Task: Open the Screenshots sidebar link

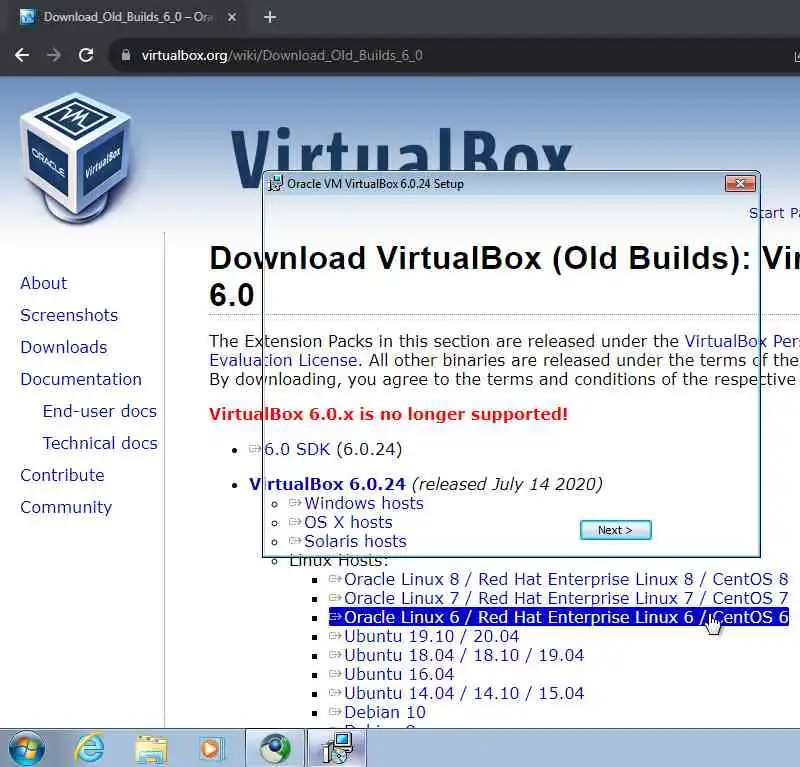Action: pos(69,315)
